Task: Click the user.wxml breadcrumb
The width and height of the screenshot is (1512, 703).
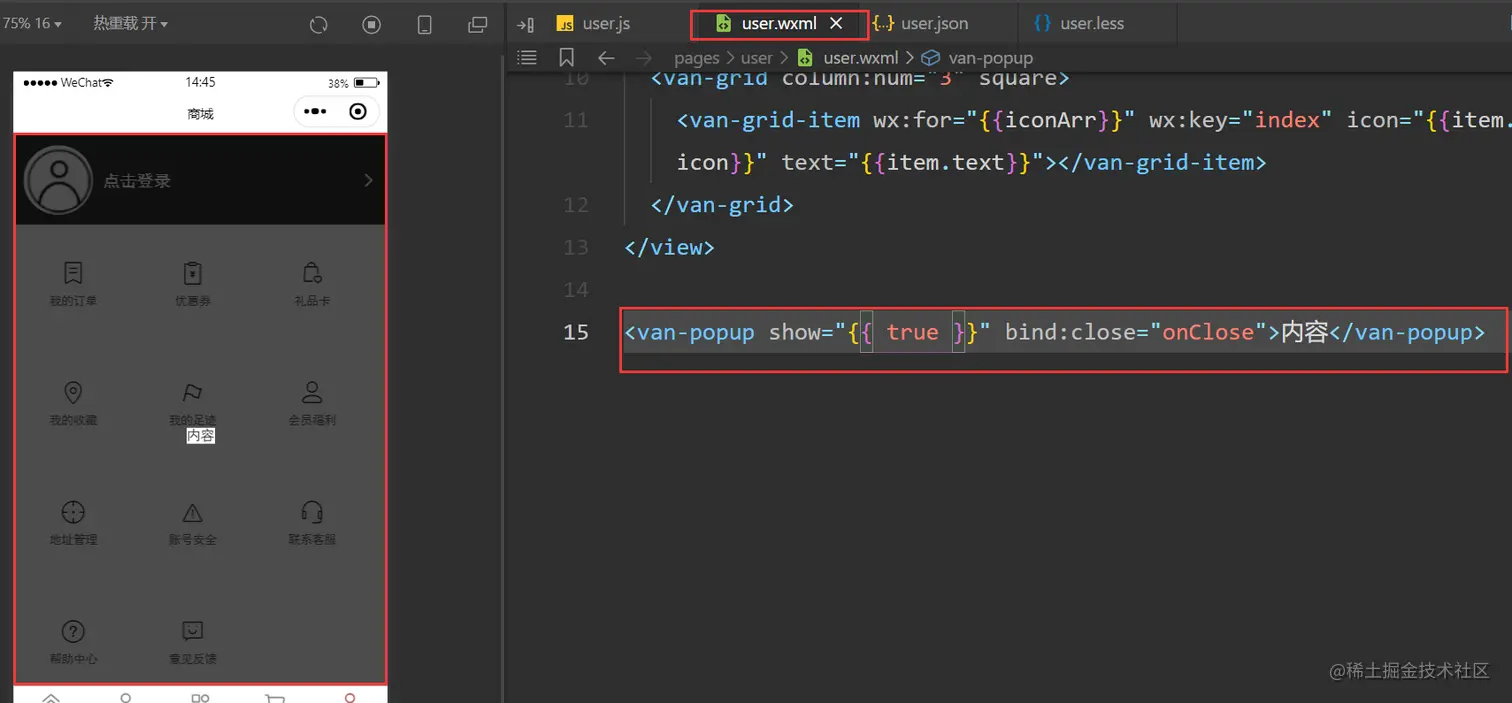Action: (848, 58)
